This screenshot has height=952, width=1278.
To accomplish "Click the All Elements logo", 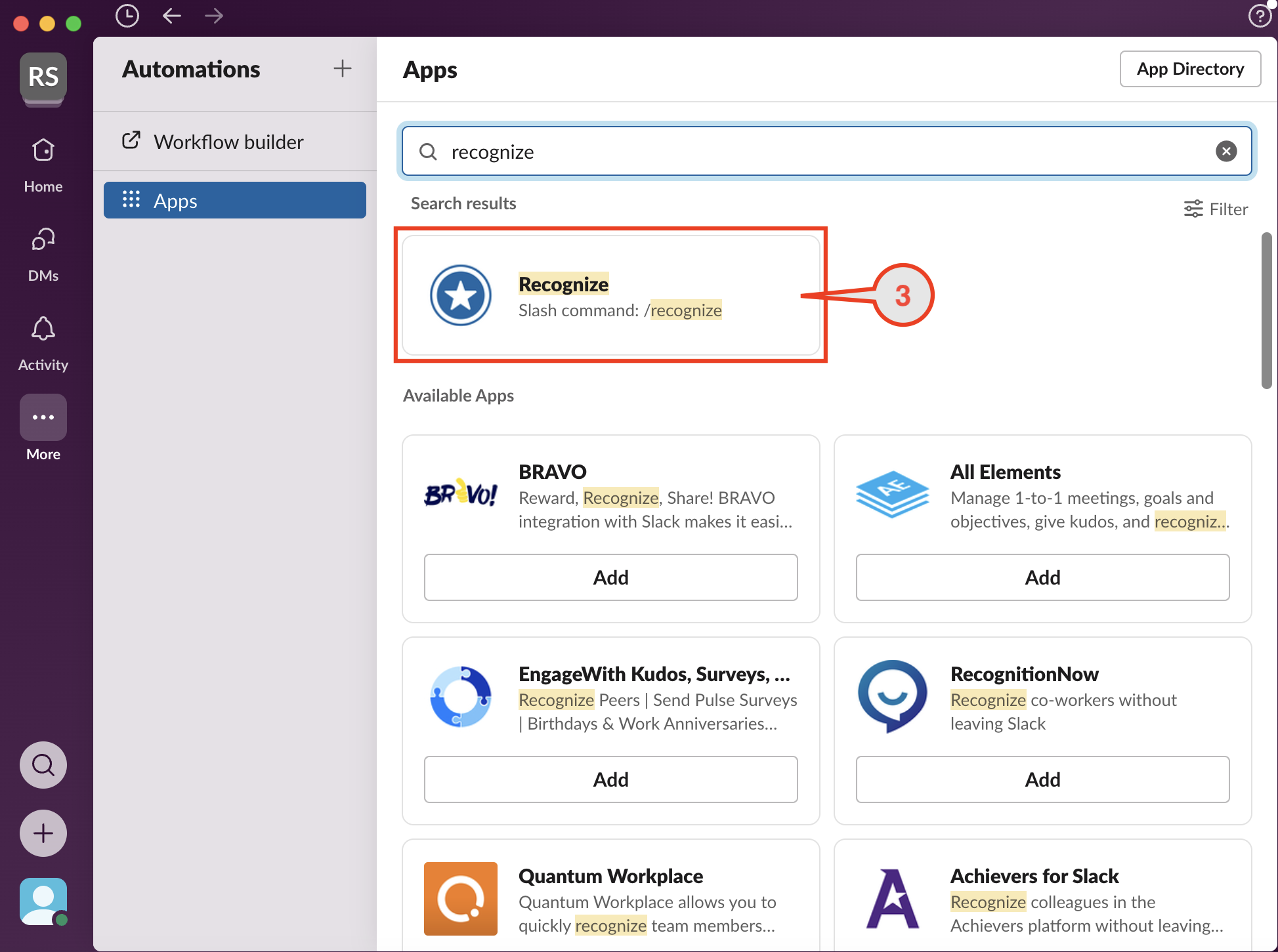I will [x=893, y=494].
